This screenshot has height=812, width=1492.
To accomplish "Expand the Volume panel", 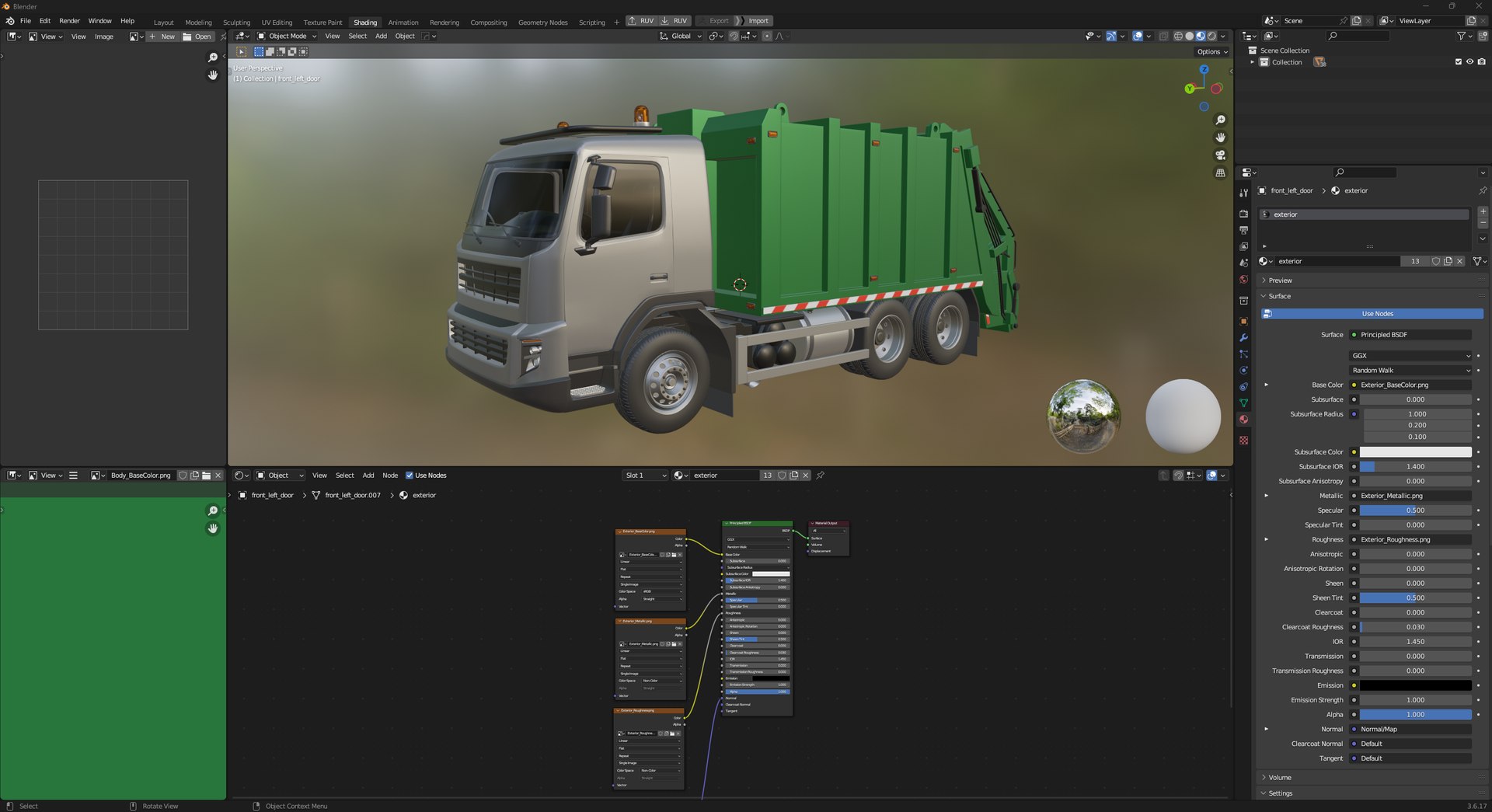I will [1280, 778].
